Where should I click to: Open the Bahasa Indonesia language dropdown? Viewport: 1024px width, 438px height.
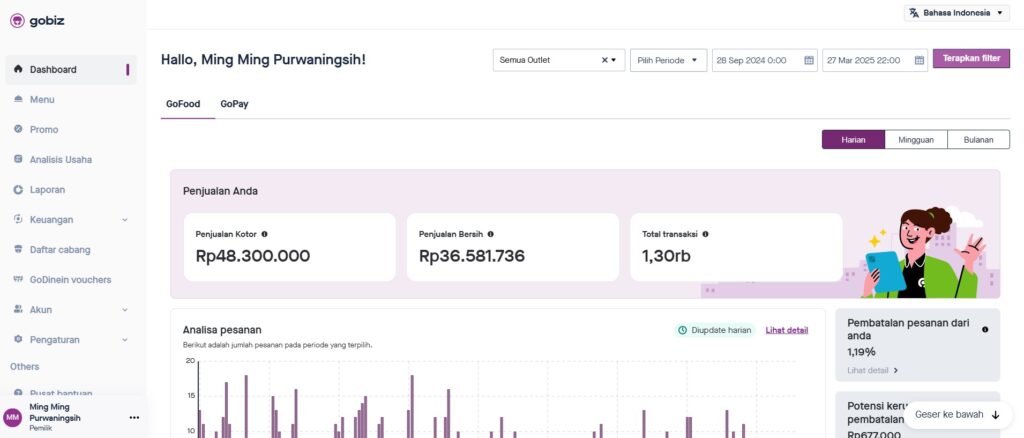click(957, 12)
